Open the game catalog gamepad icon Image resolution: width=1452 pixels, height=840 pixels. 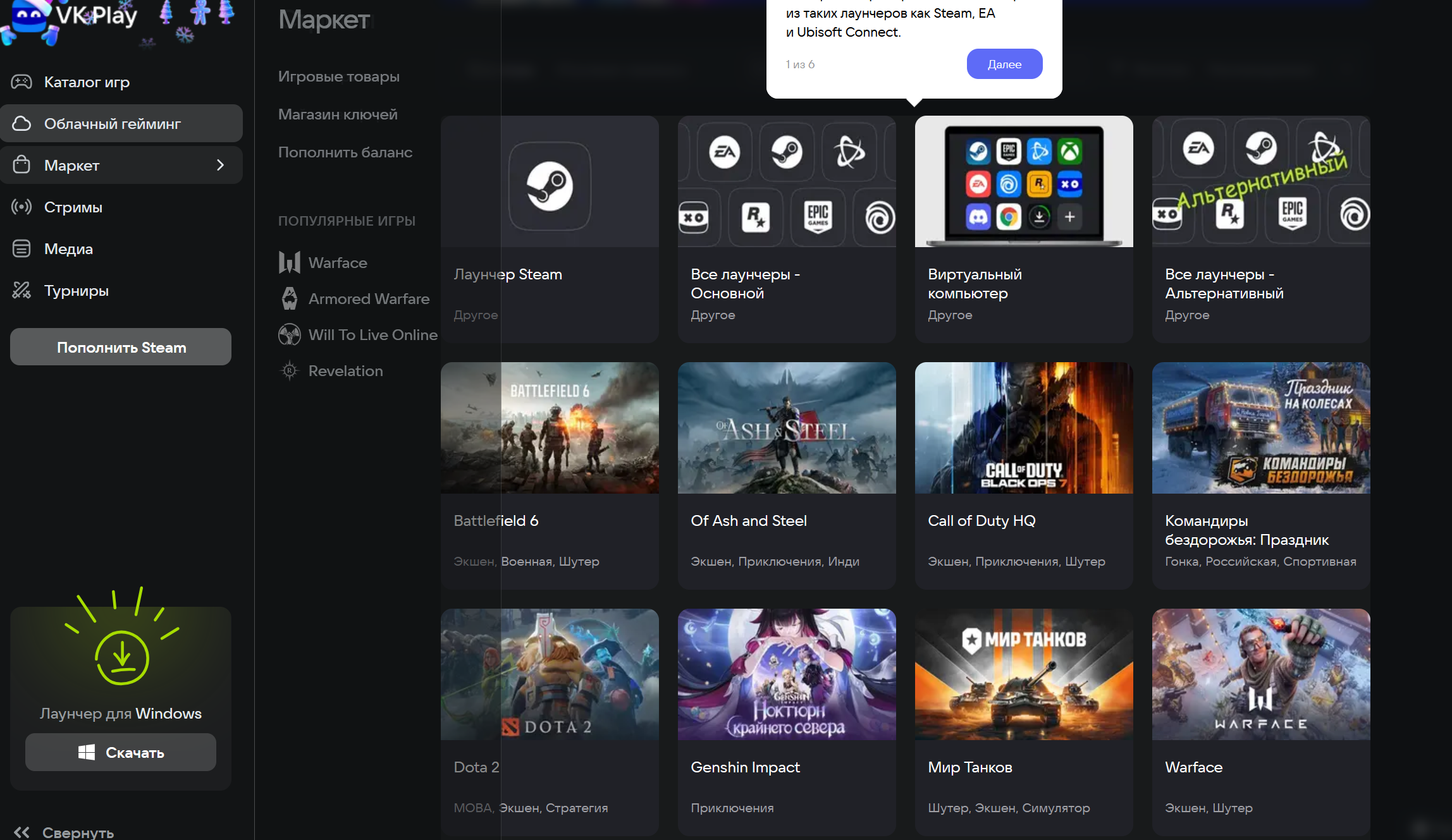[22, 82]
